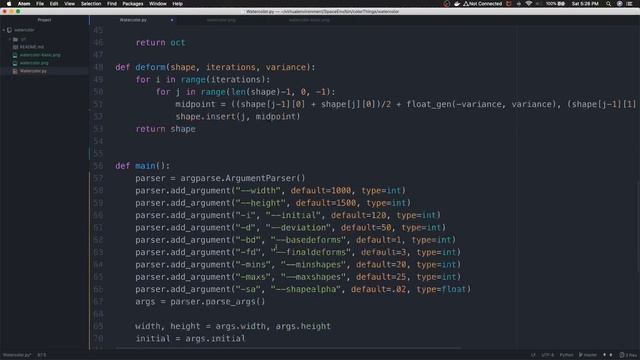The width and height of the screenshot is (640, 360).
Task: Click the watercolor.png image file icon
Action: click(15, 63)
